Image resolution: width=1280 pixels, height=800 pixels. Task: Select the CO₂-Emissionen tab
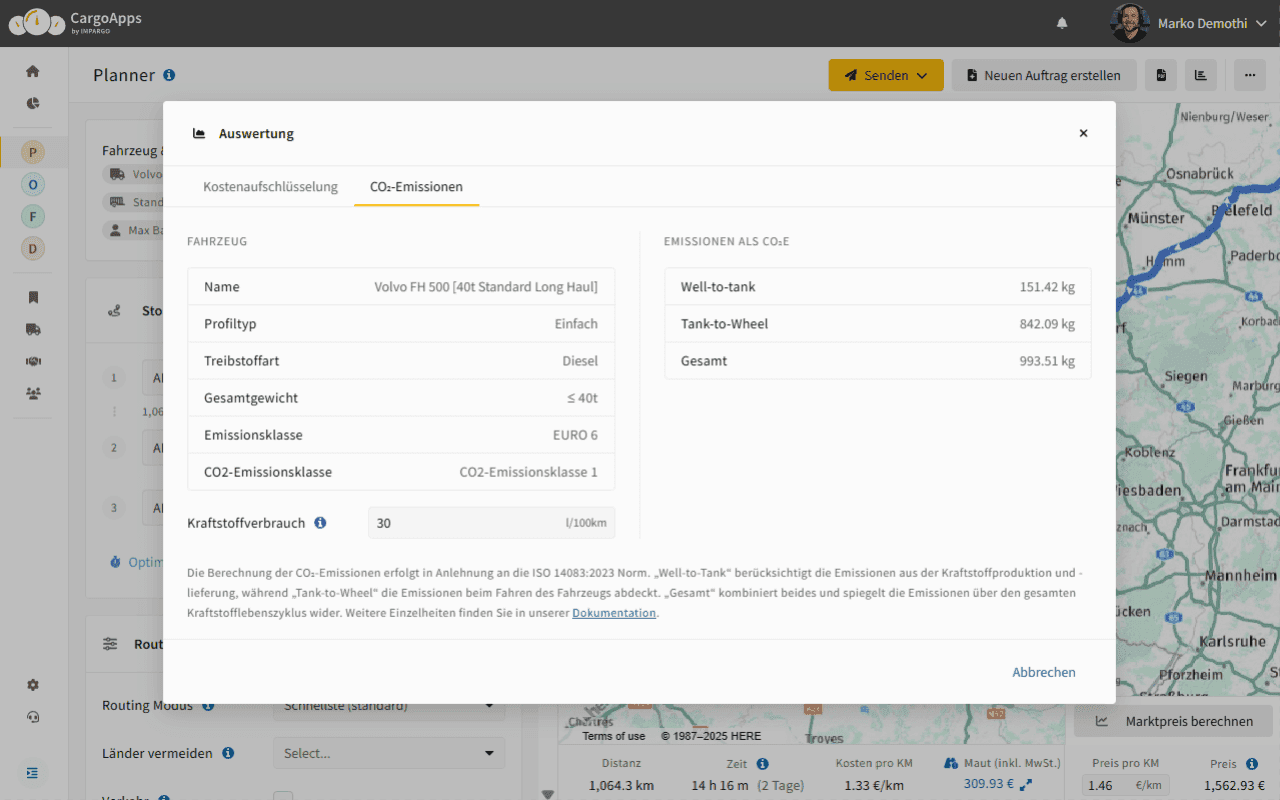point(416,187)
